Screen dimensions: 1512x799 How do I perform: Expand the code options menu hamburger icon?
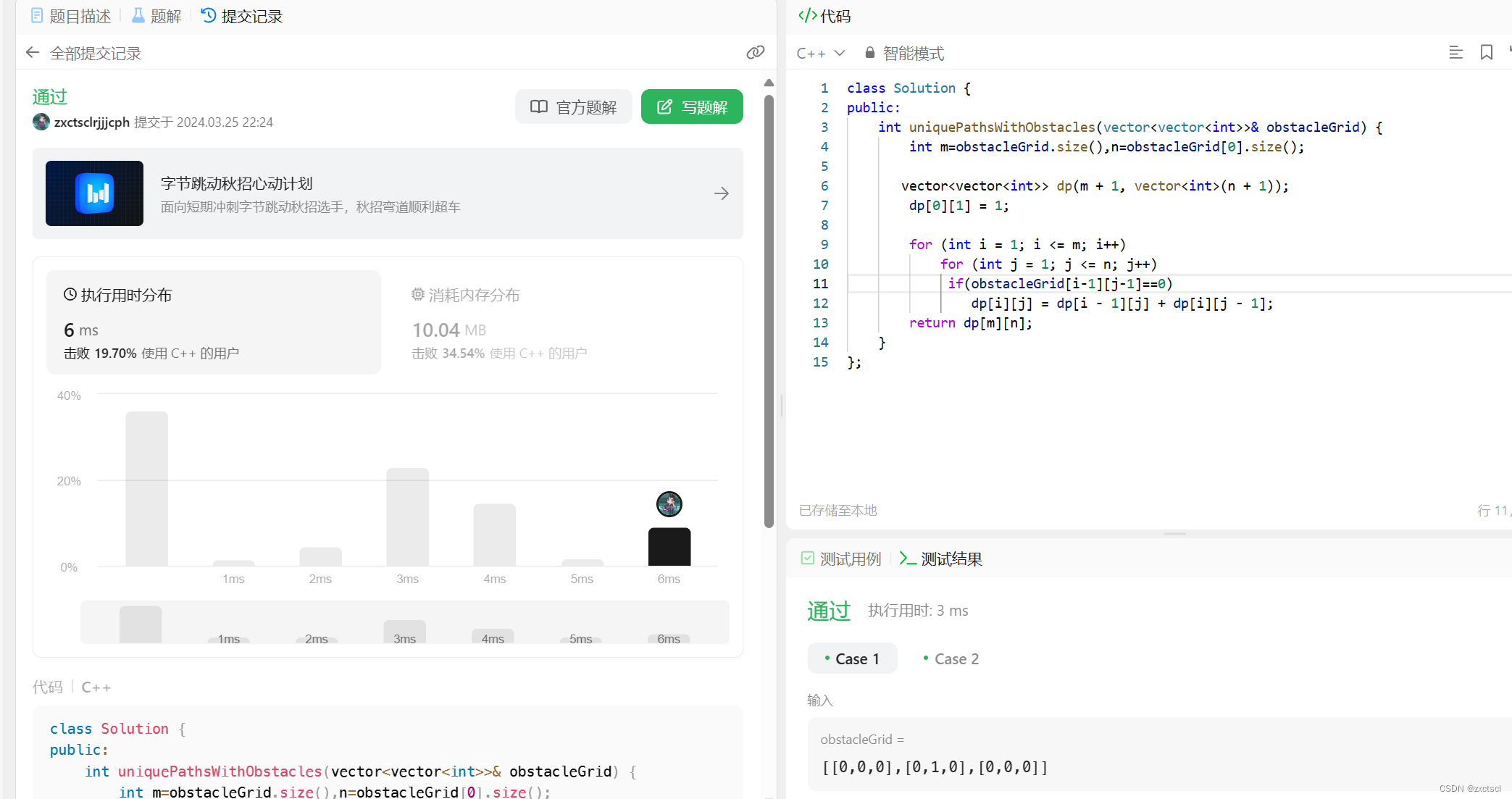1455,53
